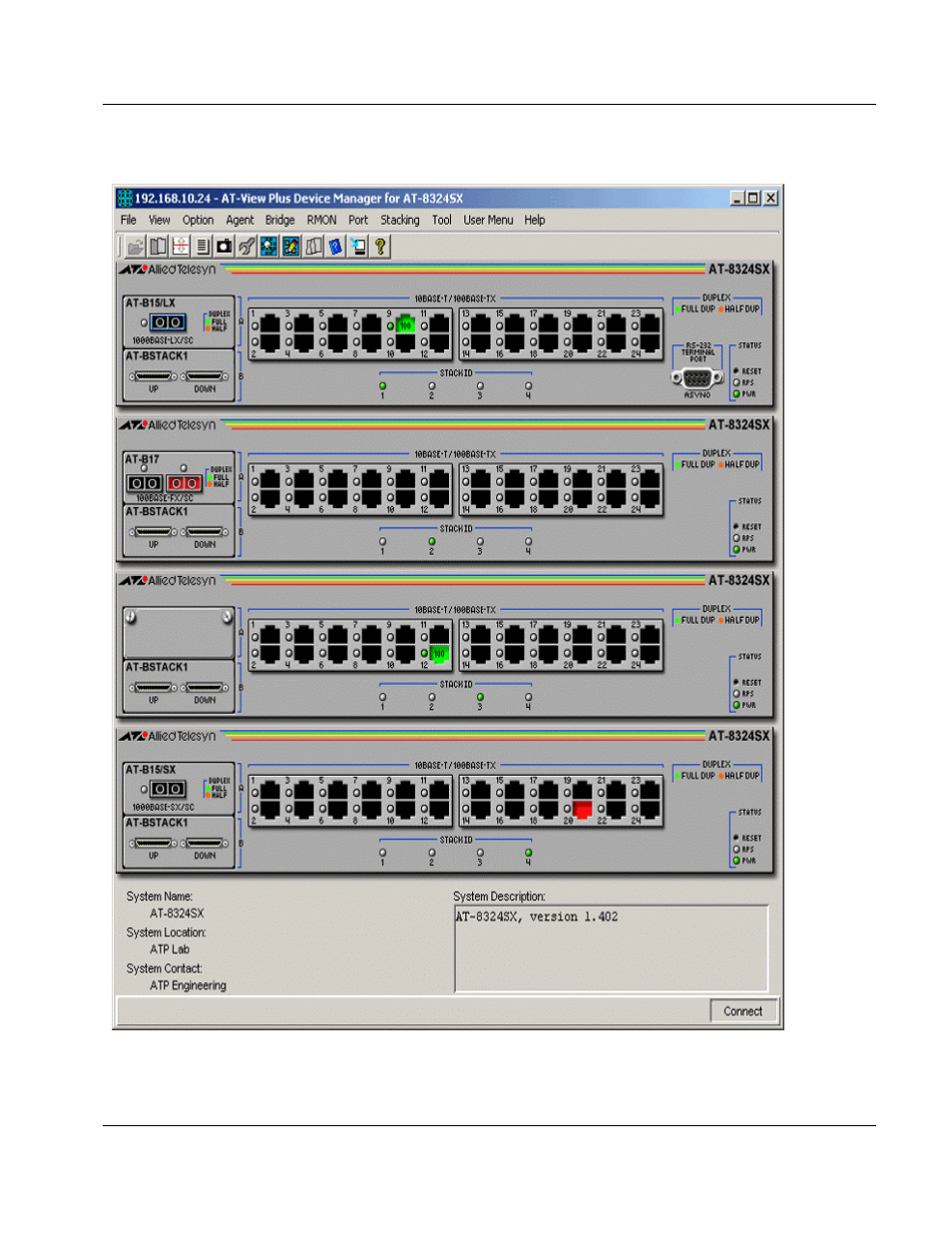Click the AT-B15/LX fiber port connector

coord(168,322)
